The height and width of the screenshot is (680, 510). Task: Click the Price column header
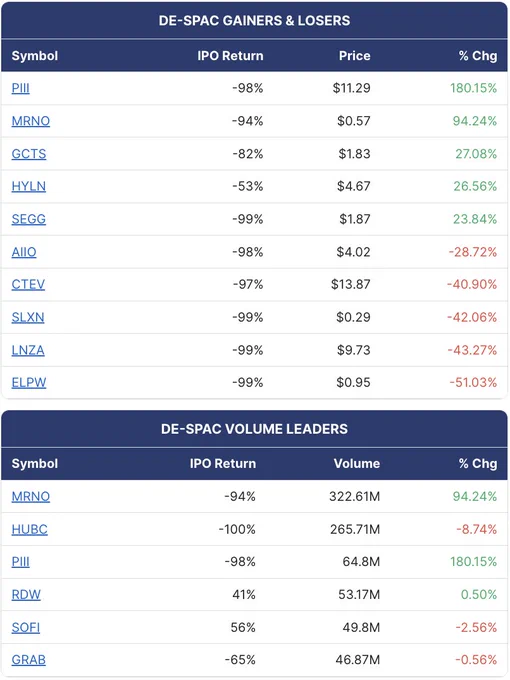tap(354, 56)
